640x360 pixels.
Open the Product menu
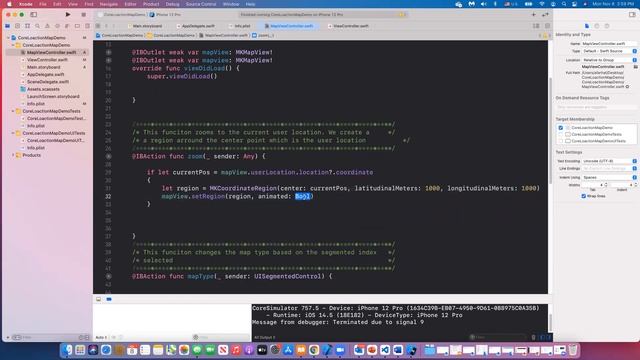pos(151,4)
